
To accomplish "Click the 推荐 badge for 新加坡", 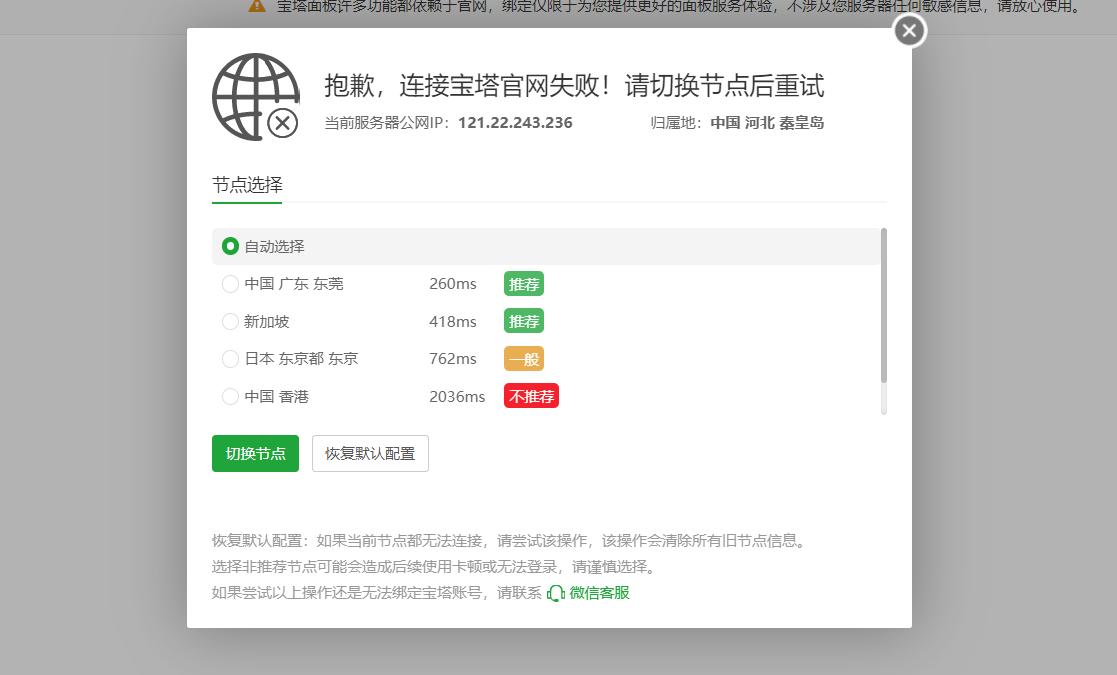I will [x=524, y=321].
